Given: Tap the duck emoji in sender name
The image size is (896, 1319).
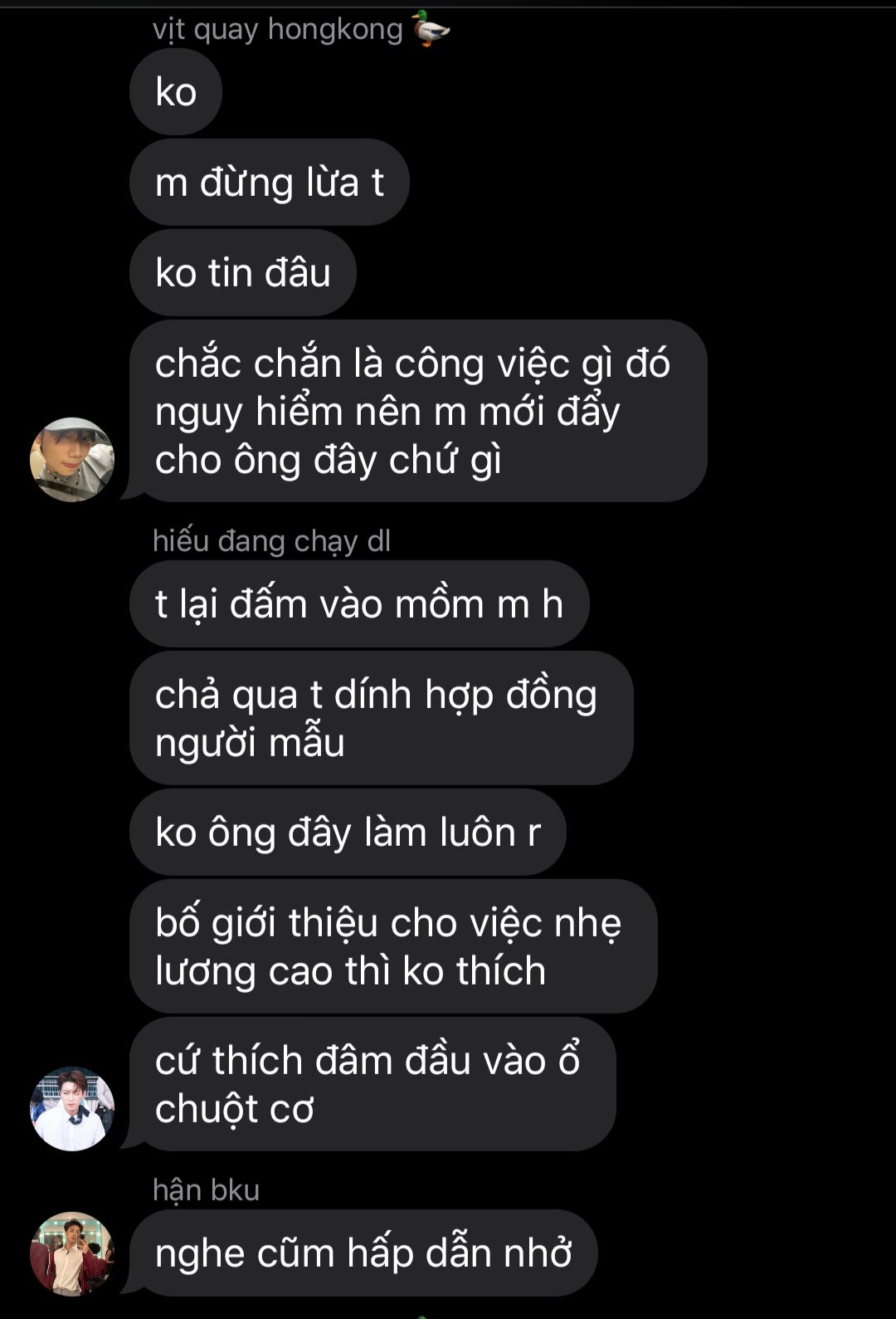Looking at the screenshot, I should coord(431,29).
